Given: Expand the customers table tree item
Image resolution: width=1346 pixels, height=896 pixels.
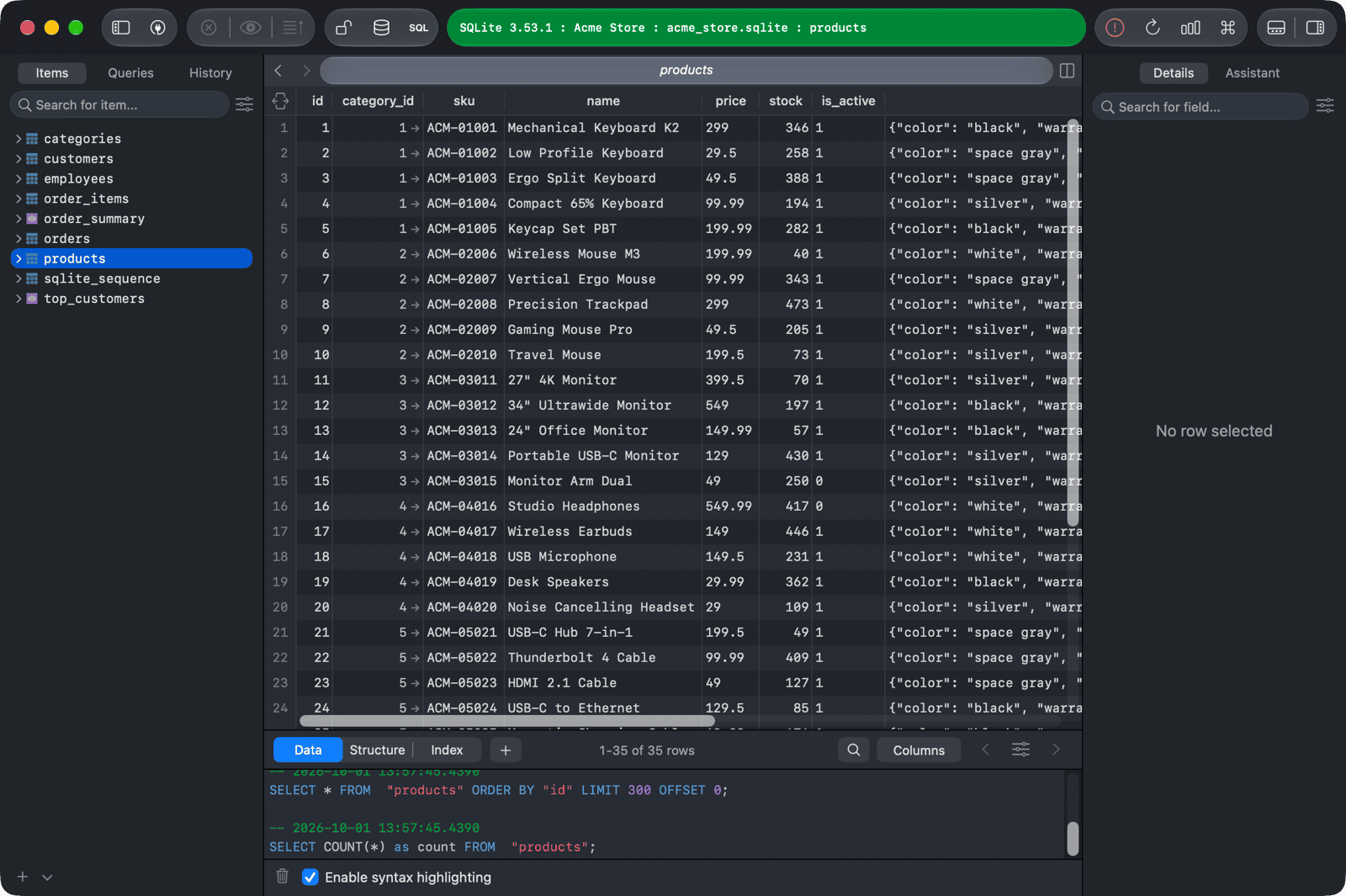Looking at the screenshot, I should click(19, 159).
